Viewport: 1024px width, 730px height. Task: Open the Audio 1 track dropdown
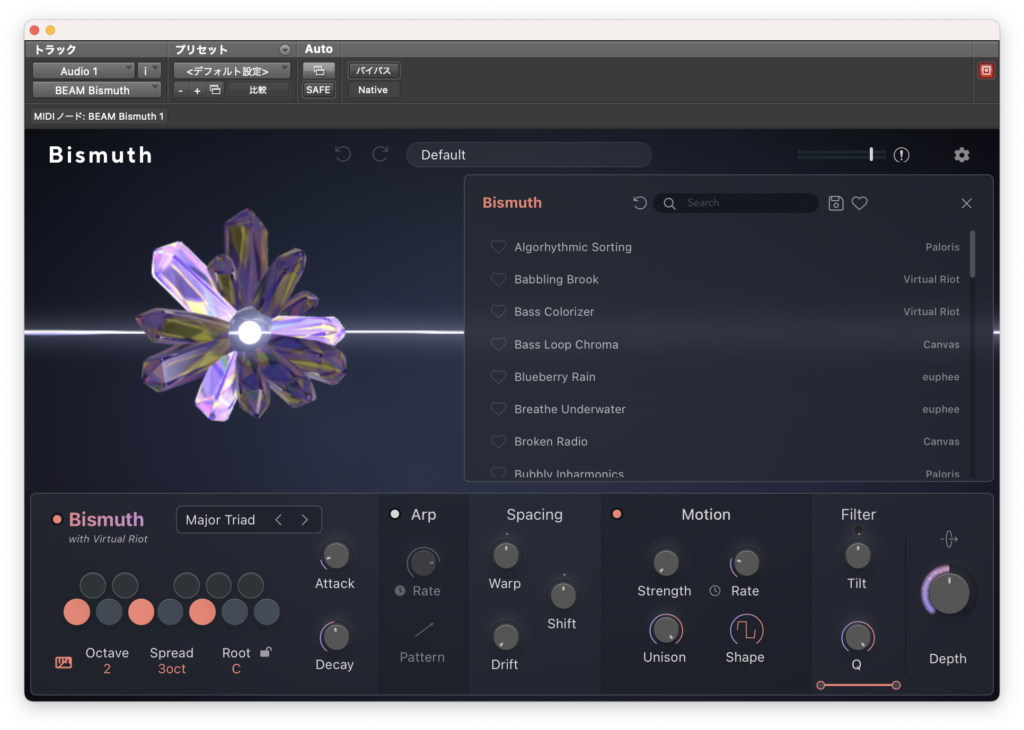pyautogui.click(x=84, y=71)
